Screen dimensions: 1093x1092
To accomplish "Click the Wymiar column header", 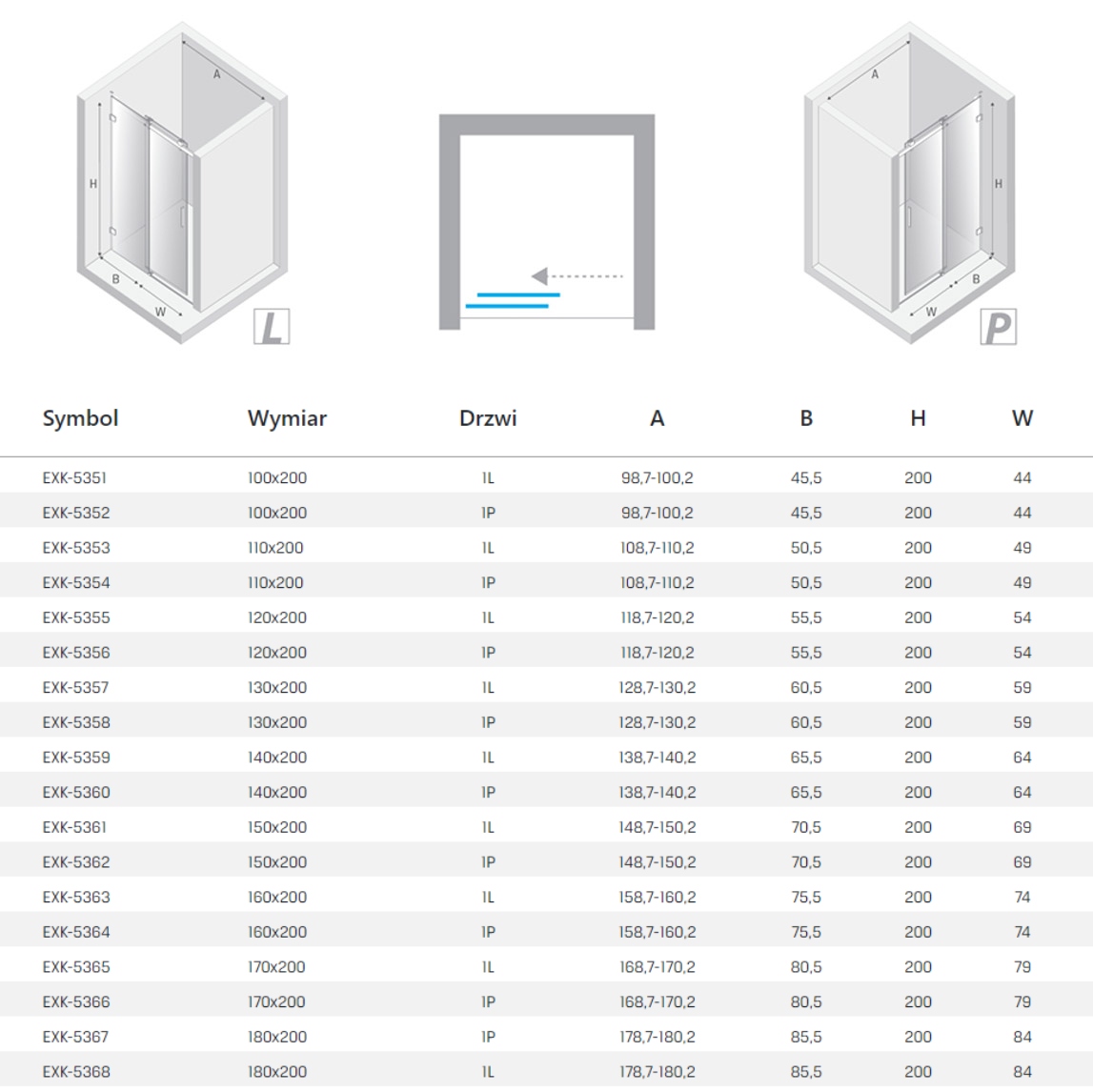I will point(287,418).
